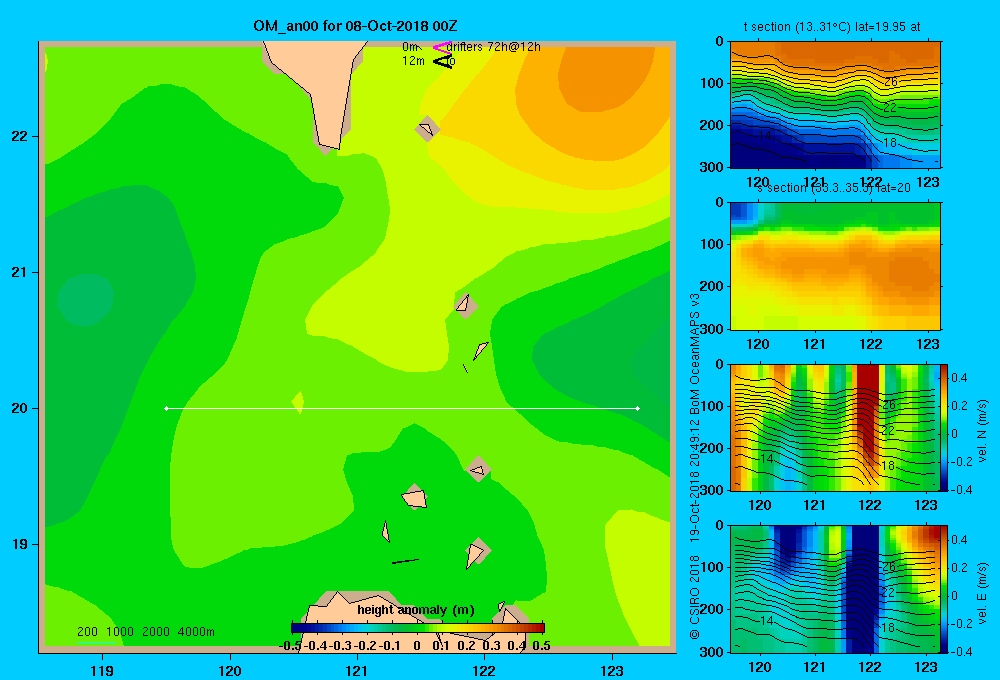Click the '12m' legend label
This screenshot has width=1000, height=680.
413,61
